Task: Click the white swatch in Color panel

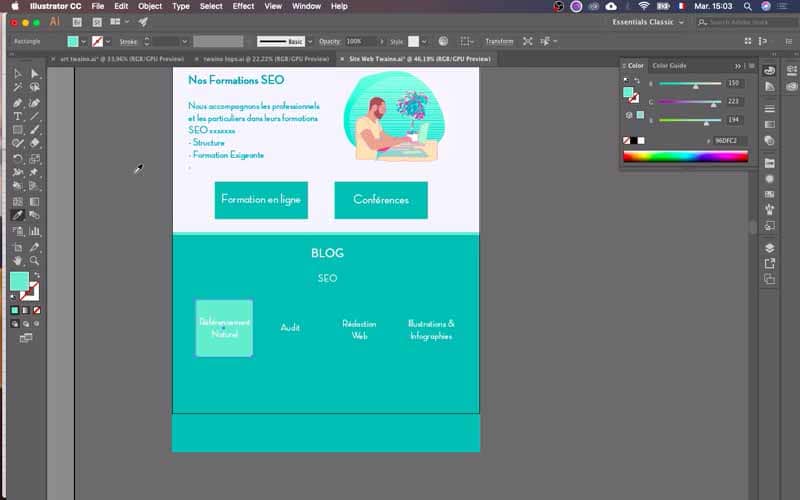Action: pyautogui.click(x=641, y=141)
